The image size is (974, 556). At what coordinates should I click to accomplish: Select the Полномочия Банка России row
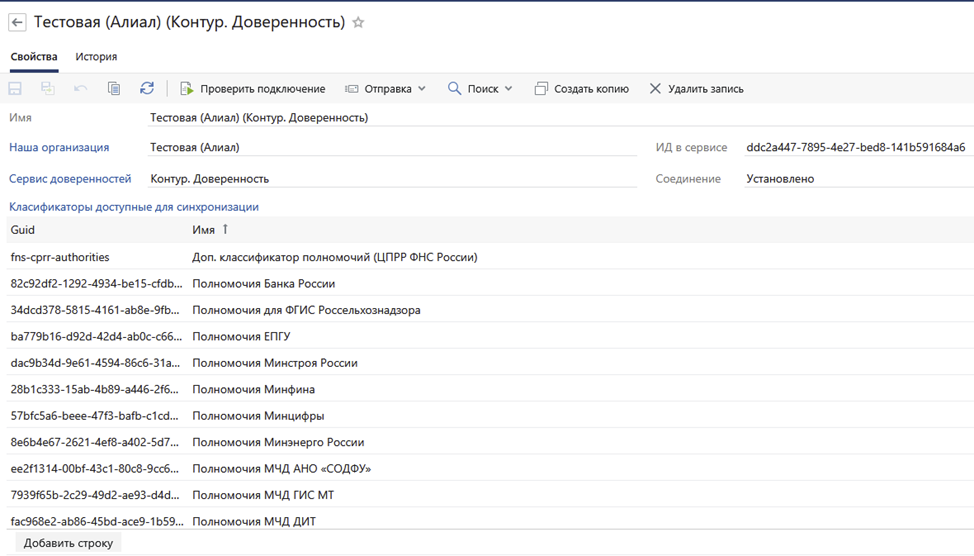(x=264, y=284)
